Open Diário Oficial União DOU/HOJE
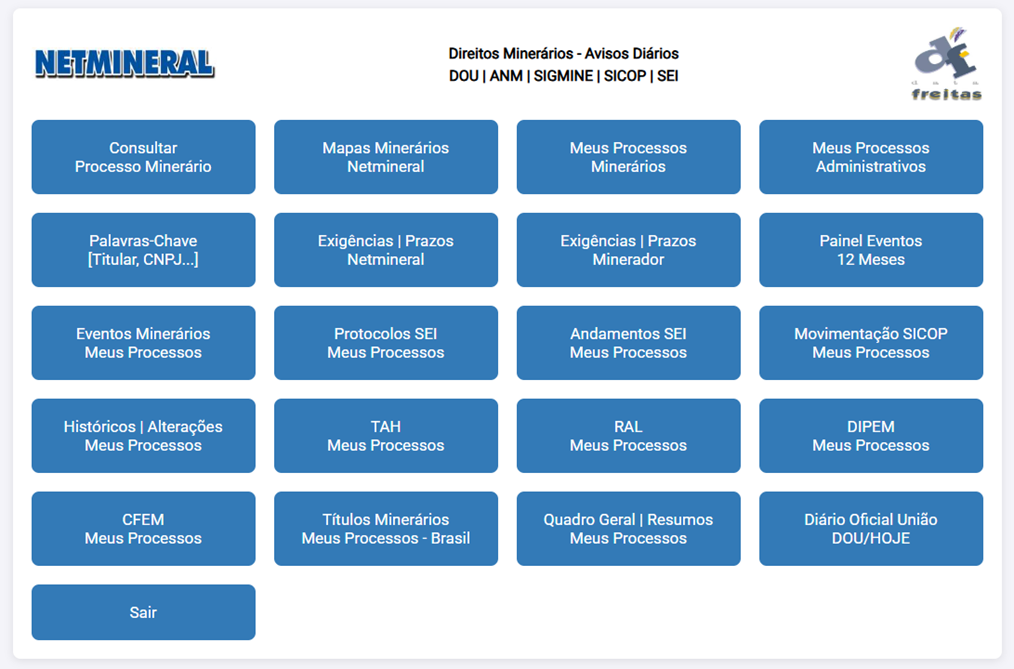Screen dimensions: 1014x669 click(x=871, y=529)
